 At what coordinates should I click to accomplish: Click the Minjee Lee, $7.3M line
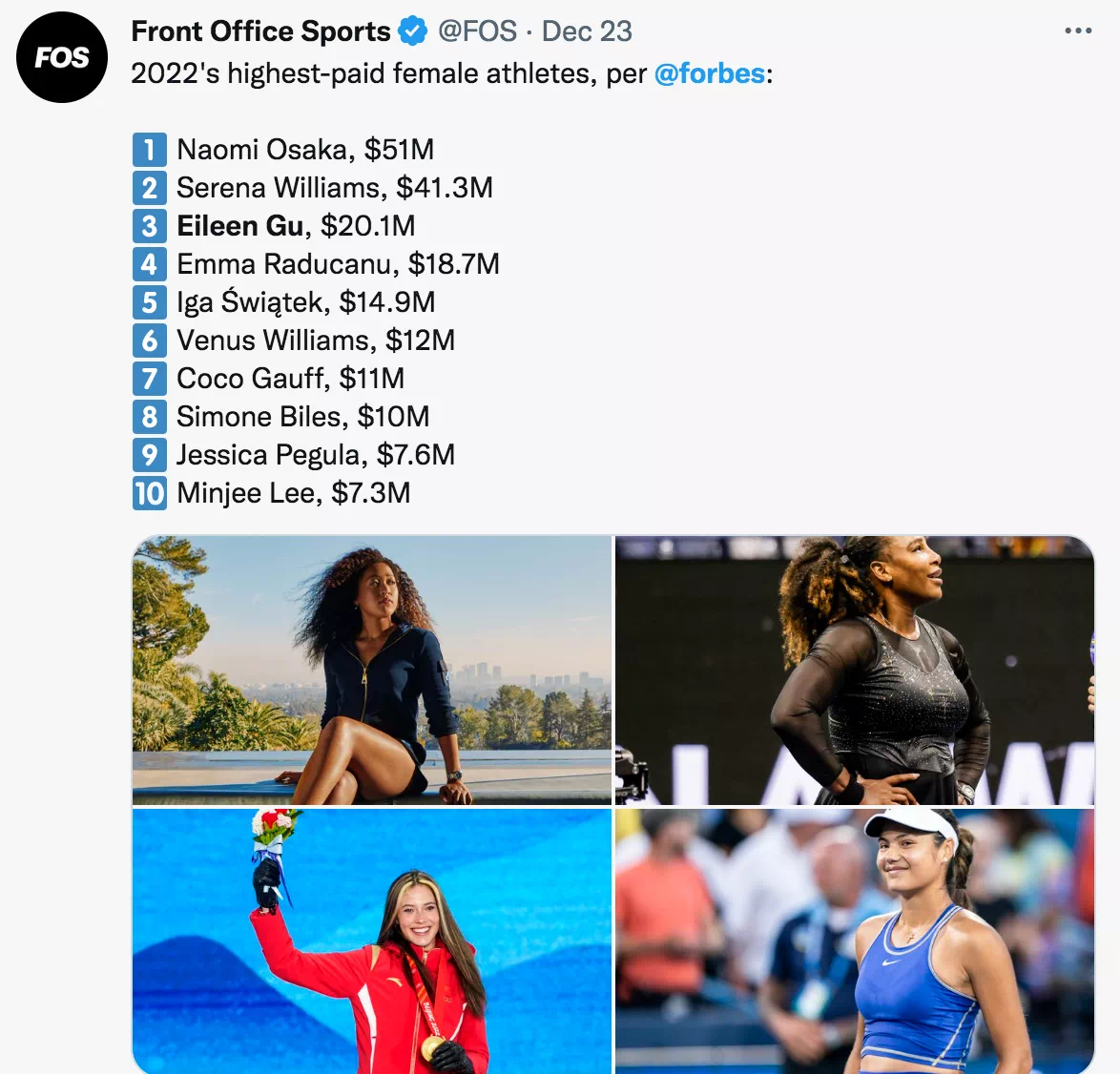point(294,493)
